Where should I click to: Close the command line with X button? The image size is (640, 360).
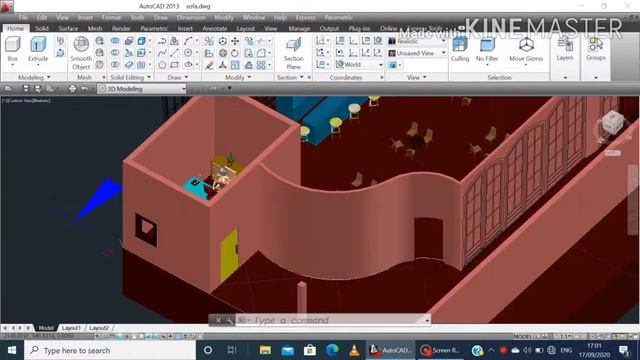coord(218,320)
